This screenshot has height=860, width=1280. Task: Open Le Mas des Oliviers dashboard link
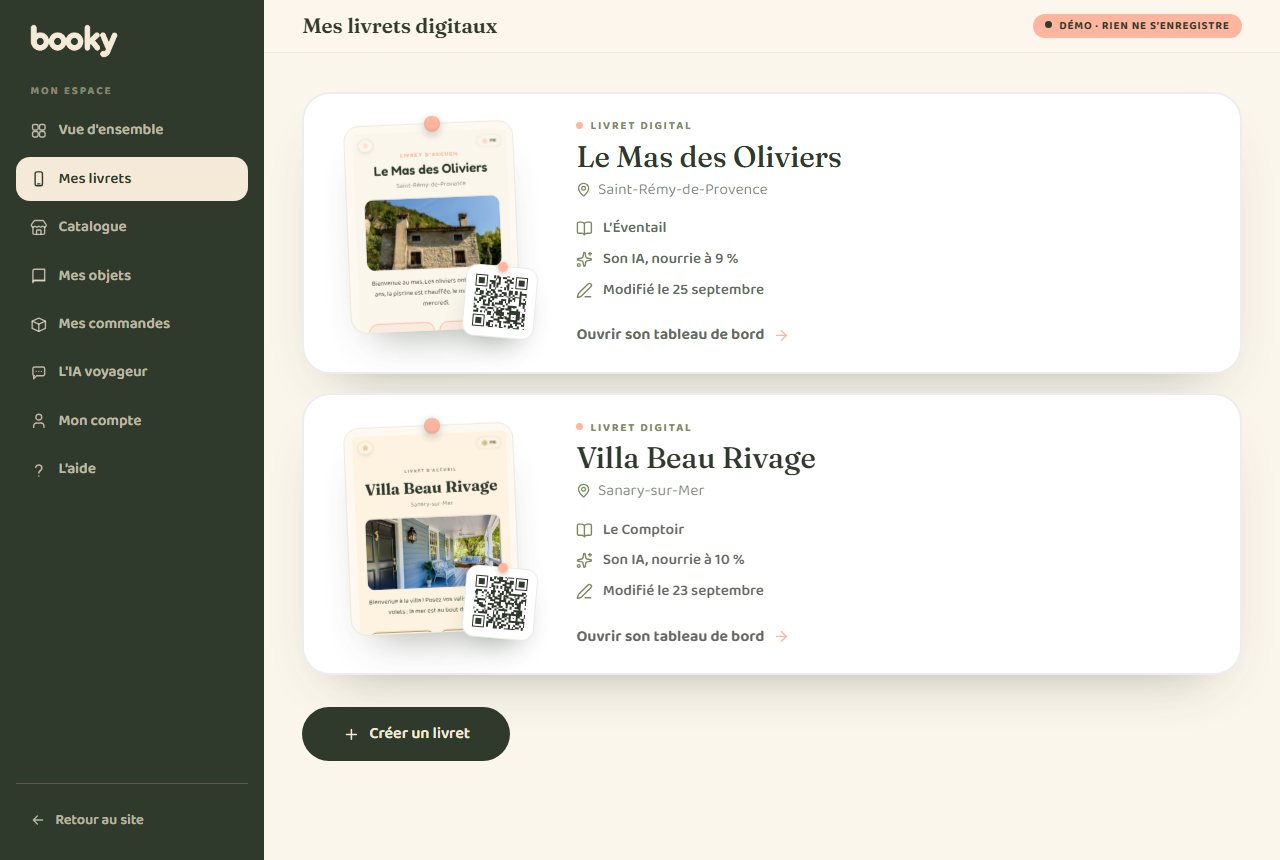683,335
